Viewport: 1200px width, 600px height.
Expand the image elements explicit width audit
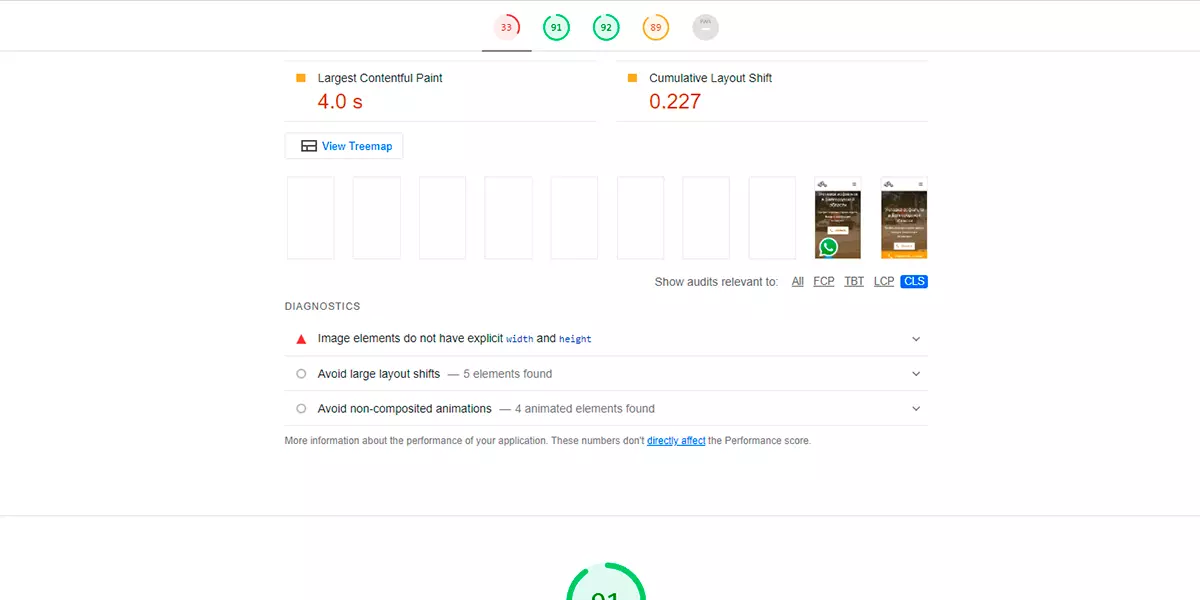point(606,339)
